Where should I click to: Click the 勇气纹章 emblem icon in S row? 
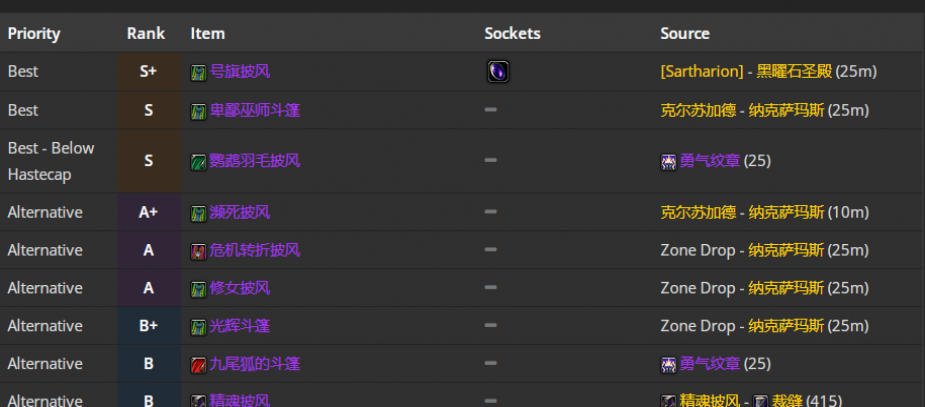(x=668, y=162)
